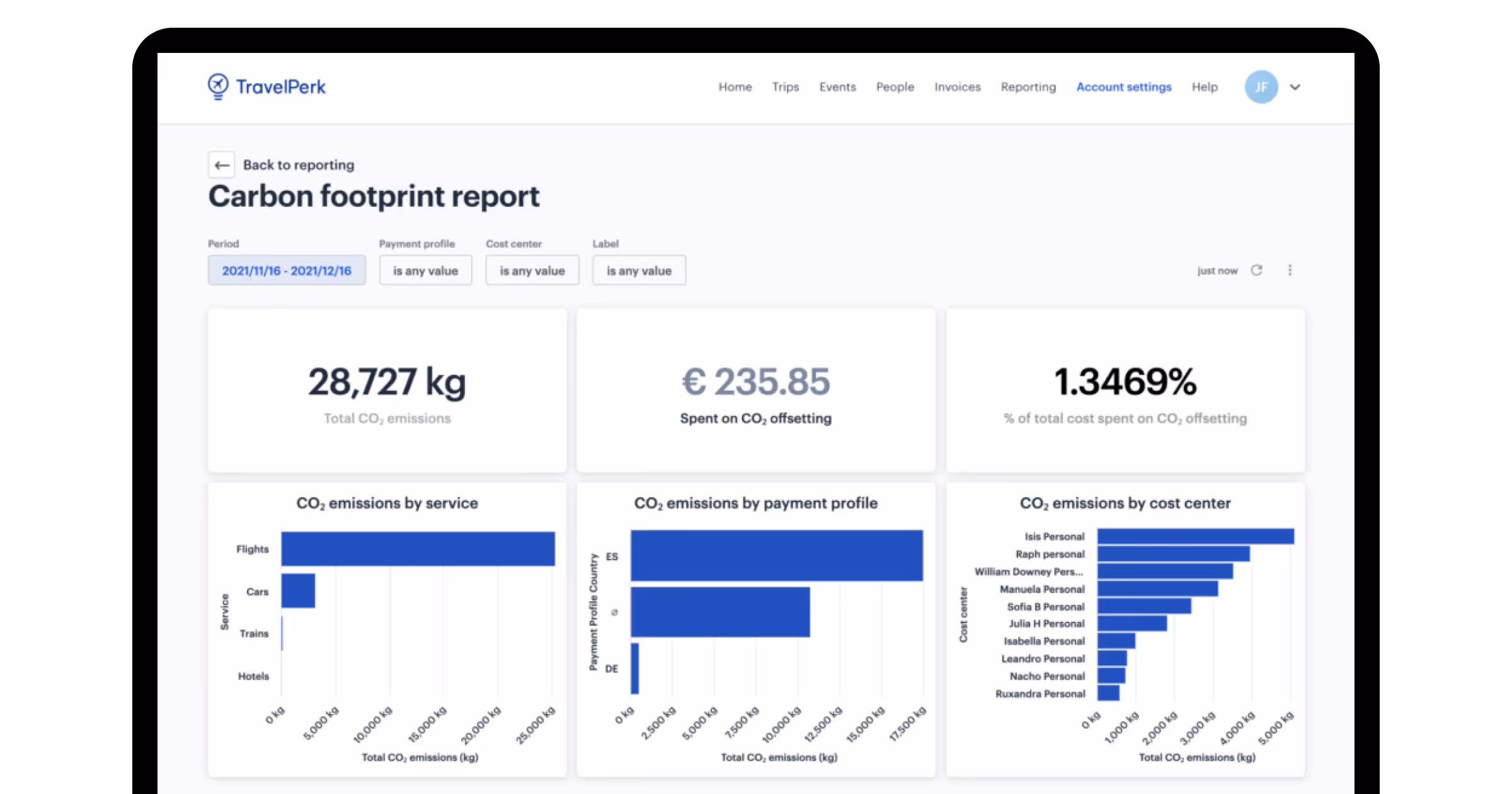Screen dimensions: 1512x794
Task: Click Back to reporting link
Action: 299,165
